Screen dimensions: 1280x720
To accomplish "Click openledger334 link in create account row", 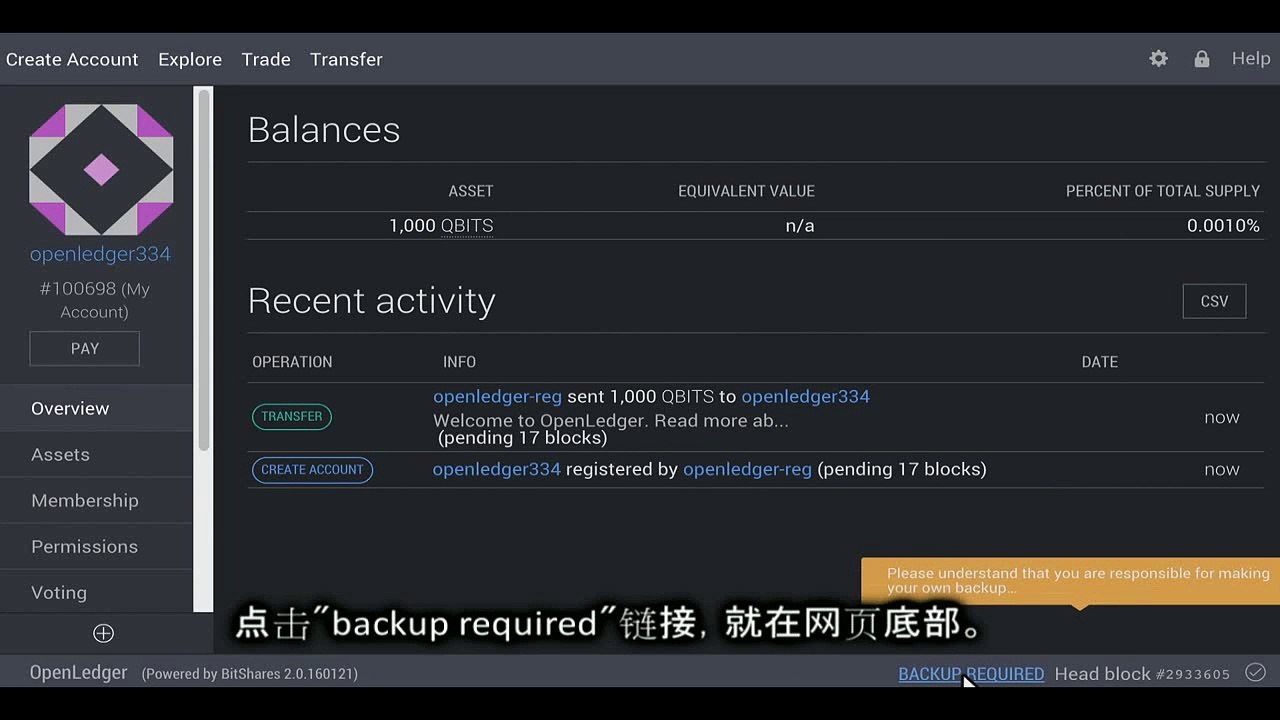I will coord(497,469).
